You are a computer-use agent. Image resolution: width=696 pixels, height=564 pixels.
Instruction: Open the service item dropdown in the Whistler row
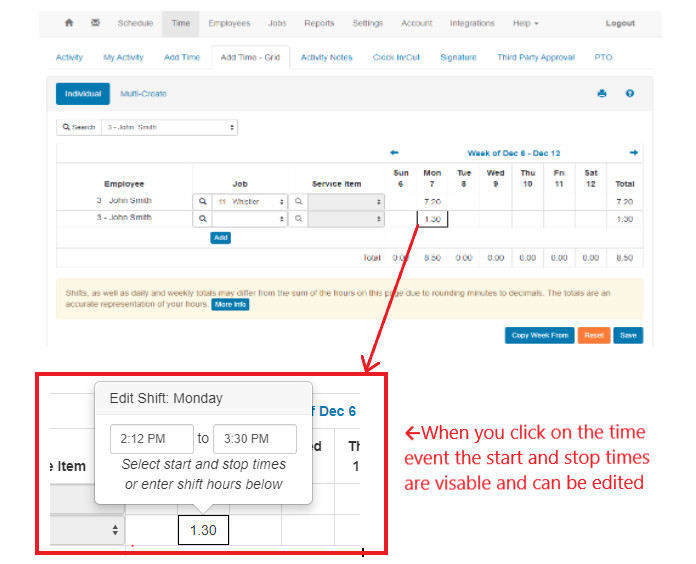[346, 201]
